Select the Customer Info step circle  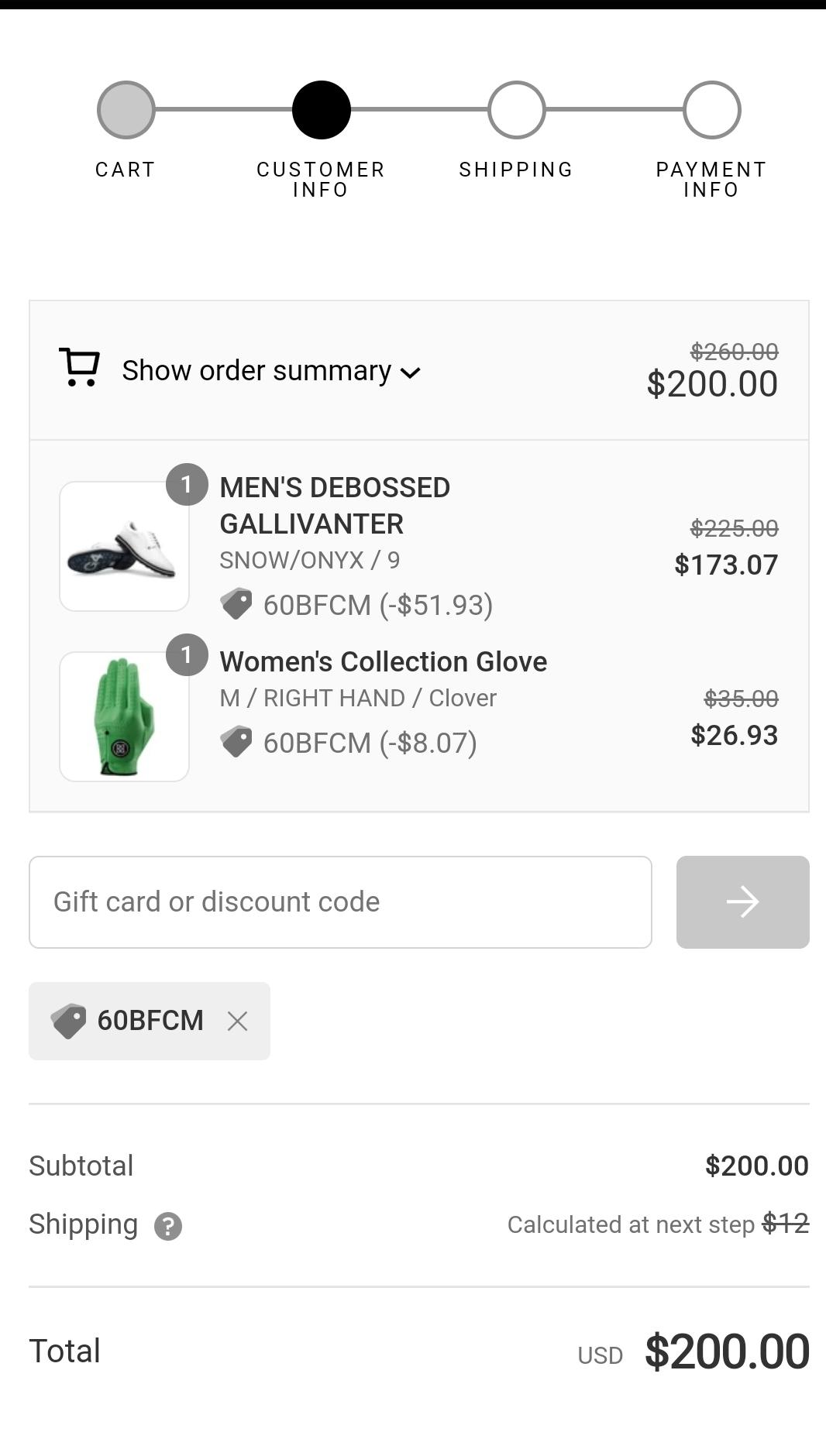point(322,110)
